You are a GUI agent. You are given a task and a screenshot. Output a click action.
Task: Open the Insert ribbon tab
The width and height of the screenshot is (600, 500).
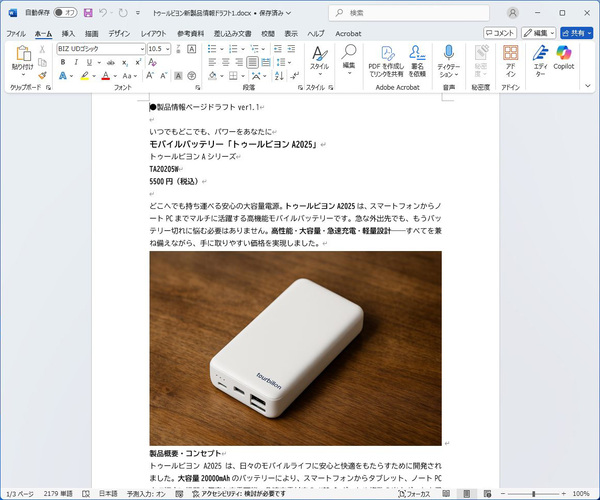[68, 33]
